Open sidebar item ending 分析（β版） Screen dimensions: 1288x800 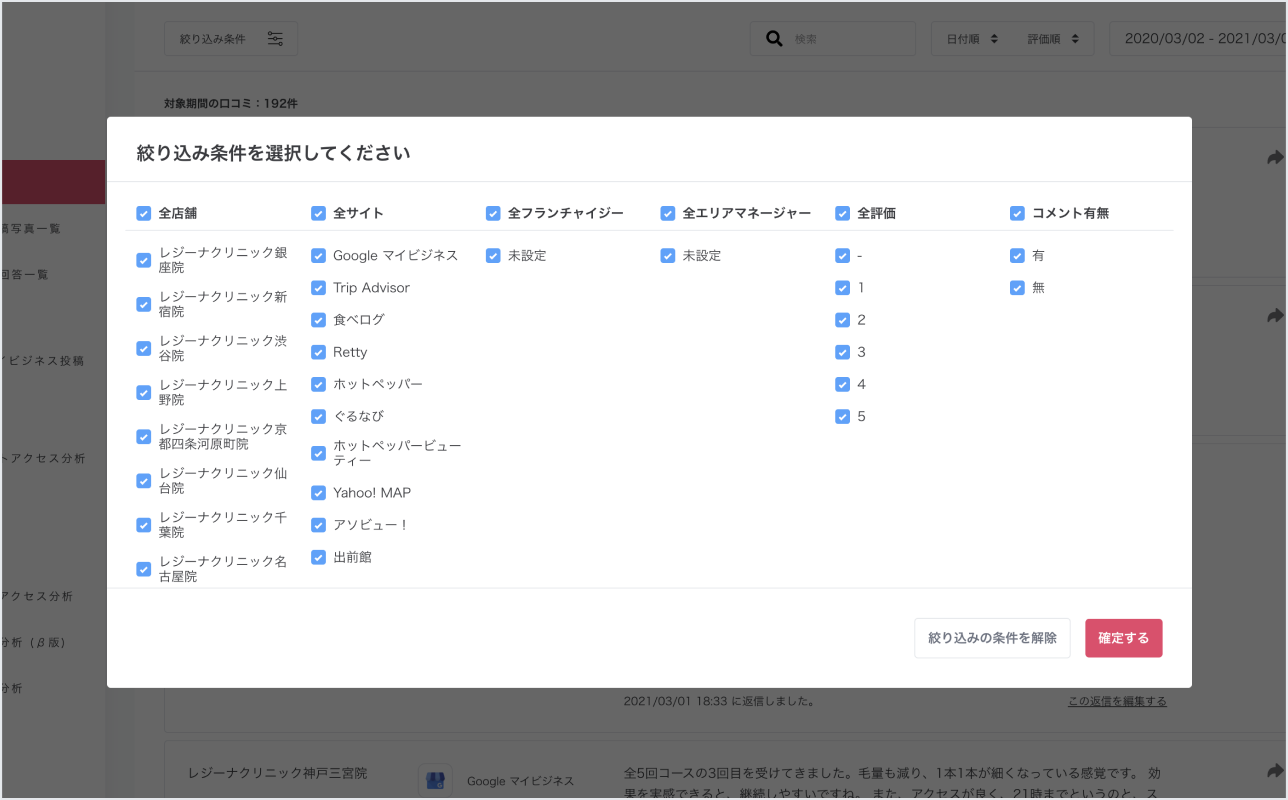(33, 642)
